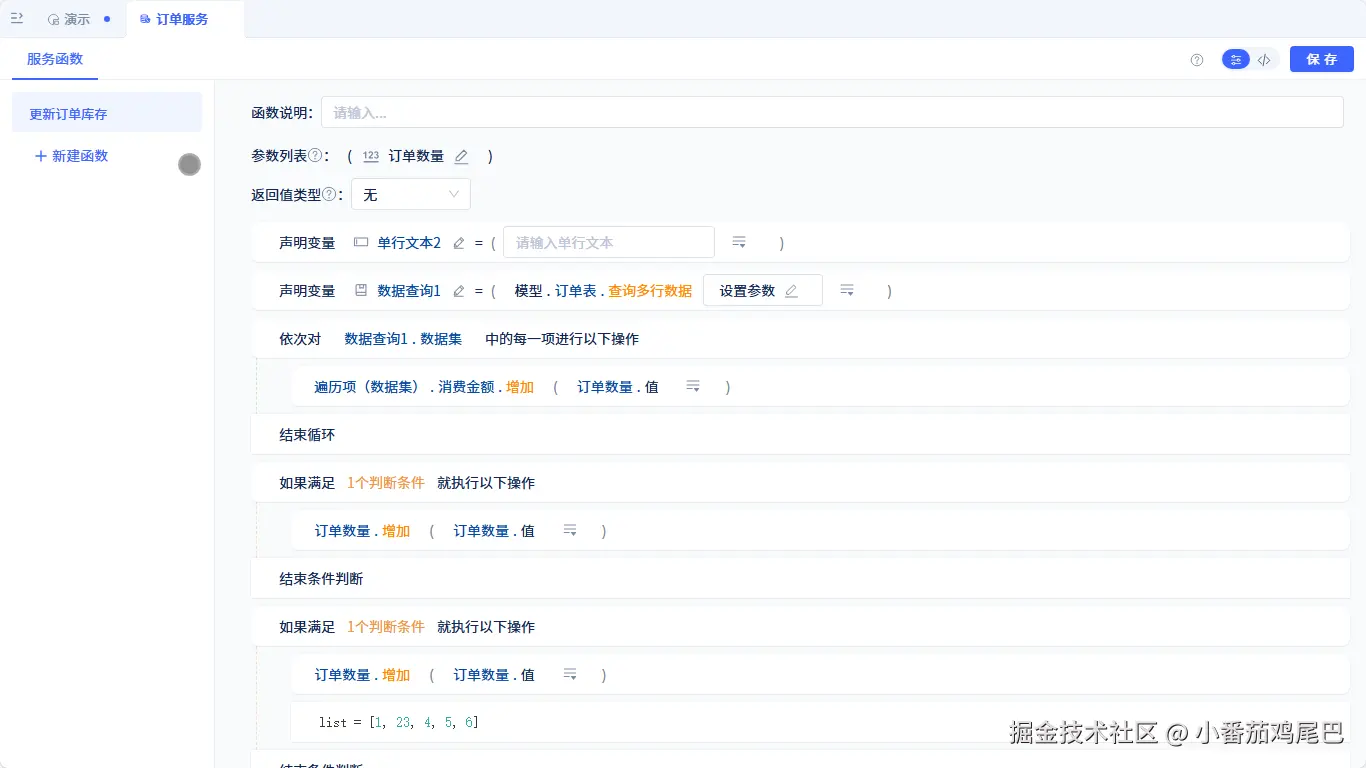The image size is (1366, 768).
Task: Click the data icon before 数据查询1
Action: coord(361,290)
